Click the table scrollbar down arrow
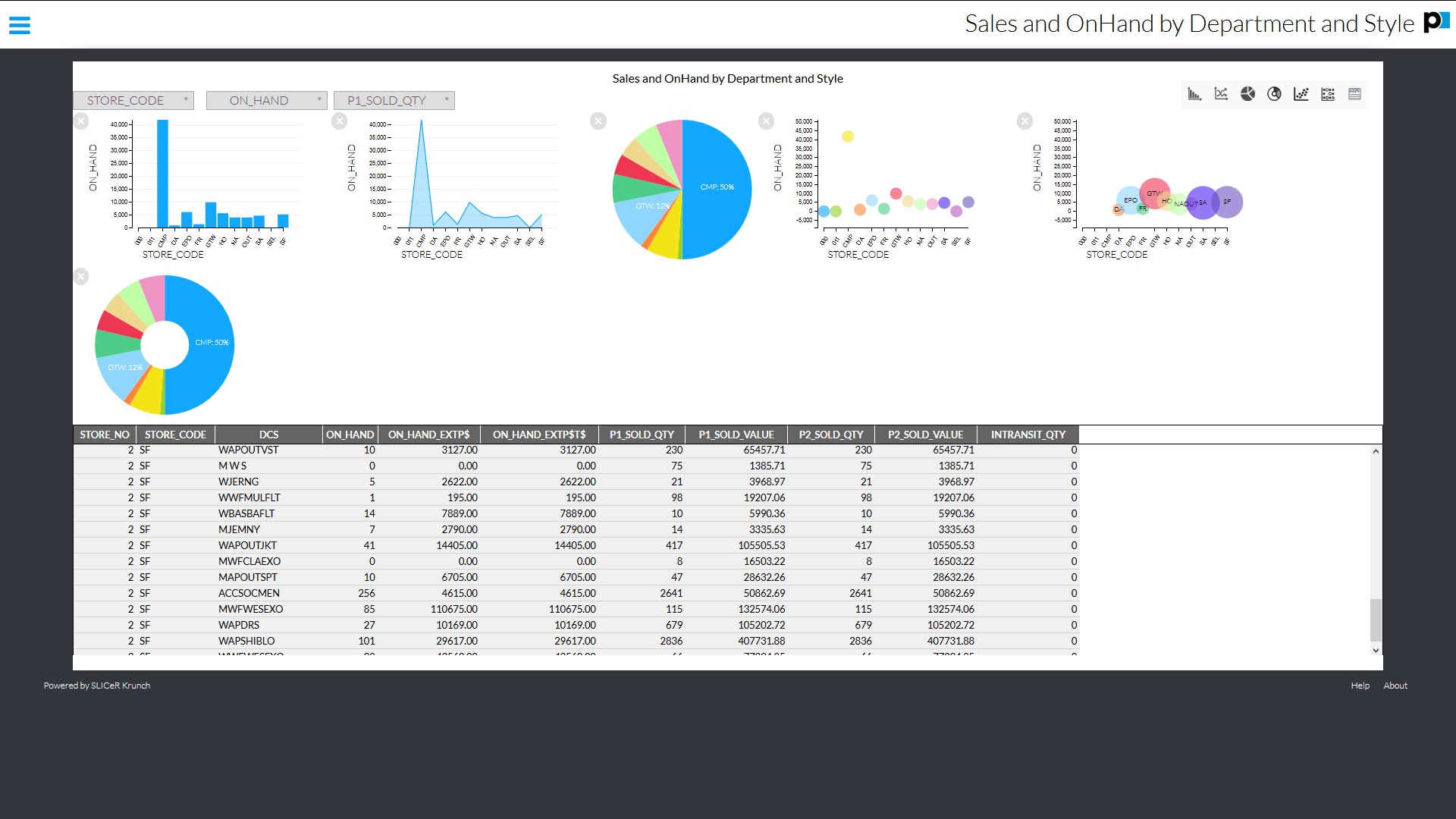The image size is (1456, 819). 1376,650
